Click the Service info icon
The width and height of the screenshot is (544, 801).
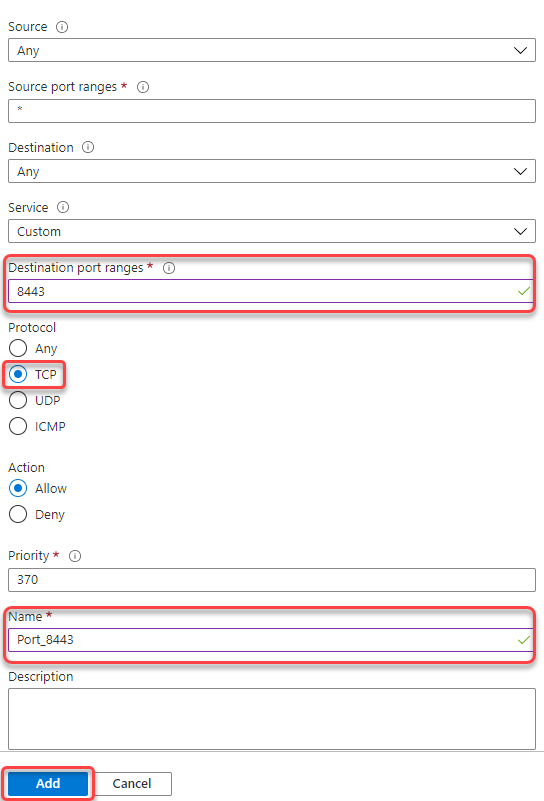(63, 207)
